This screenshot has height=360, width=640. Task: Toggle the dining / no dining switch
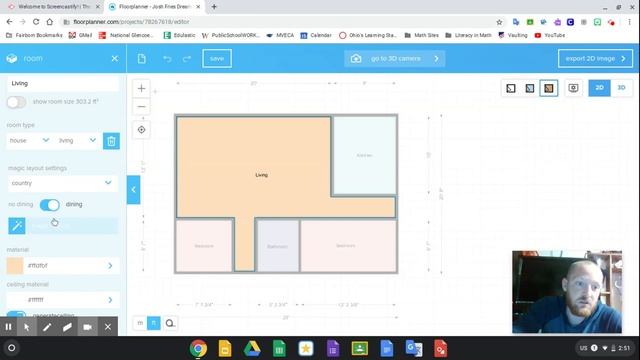pyautogui.click(x=50, y=204)
